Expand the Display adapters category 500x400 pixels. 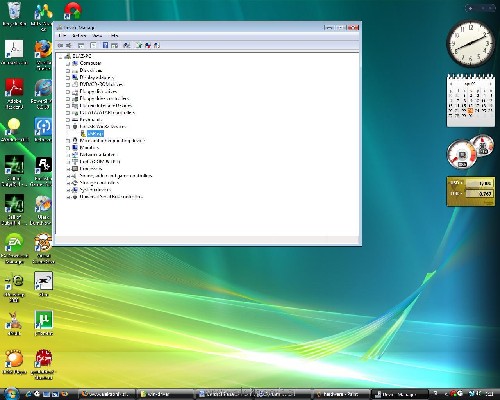[68, 78]
